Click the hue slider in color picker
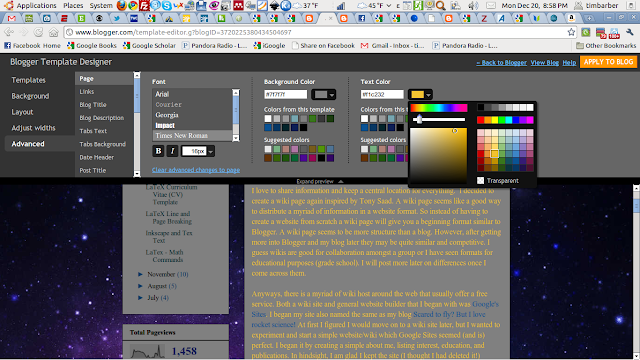The width and height of the screenshot is (640, 360). 439,108
